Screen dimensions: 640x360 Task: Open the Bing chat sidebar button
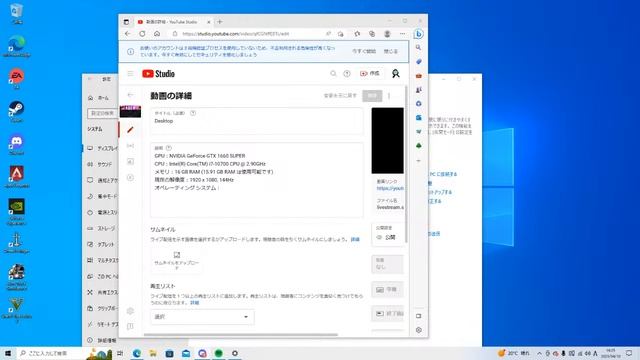[418, 34]
